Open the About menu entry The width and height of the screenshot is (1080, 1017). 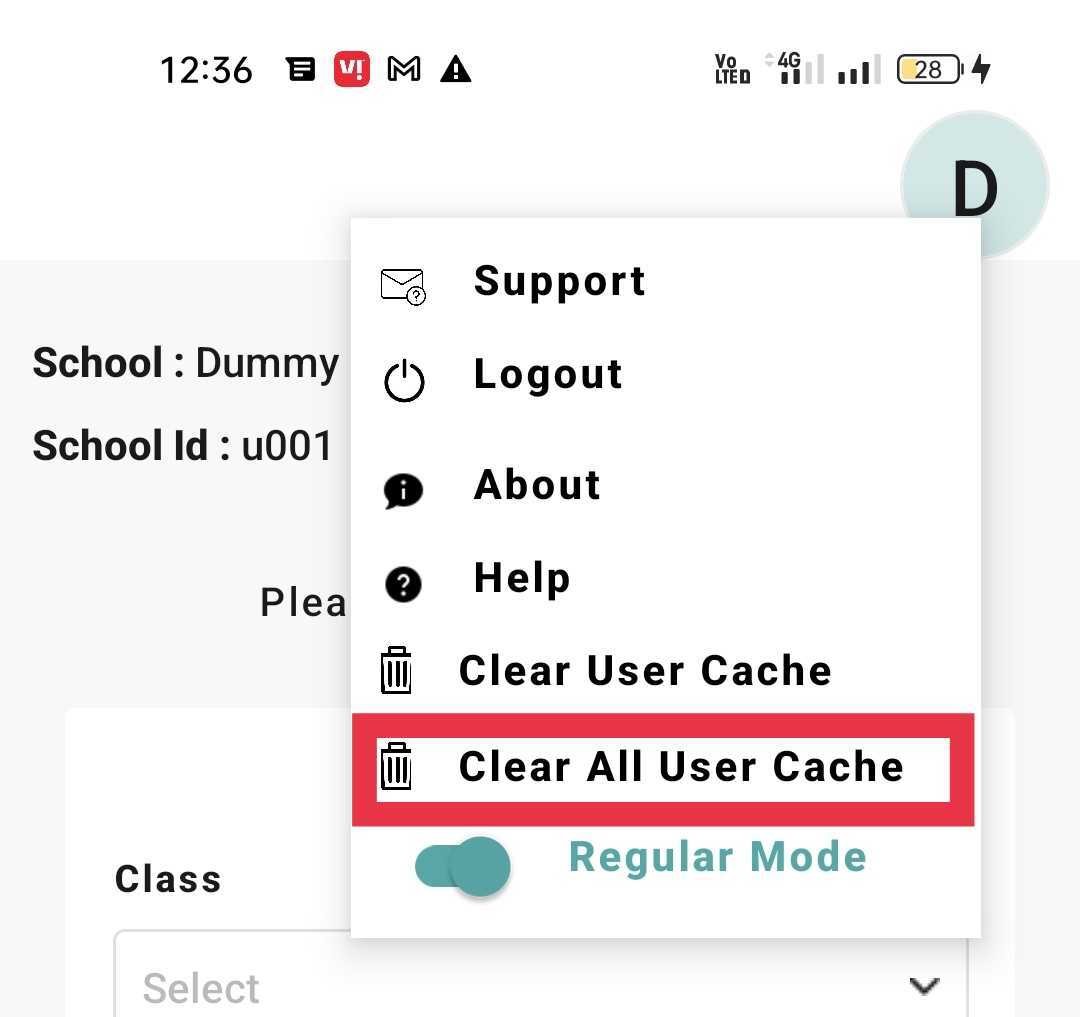coord(537,485)
